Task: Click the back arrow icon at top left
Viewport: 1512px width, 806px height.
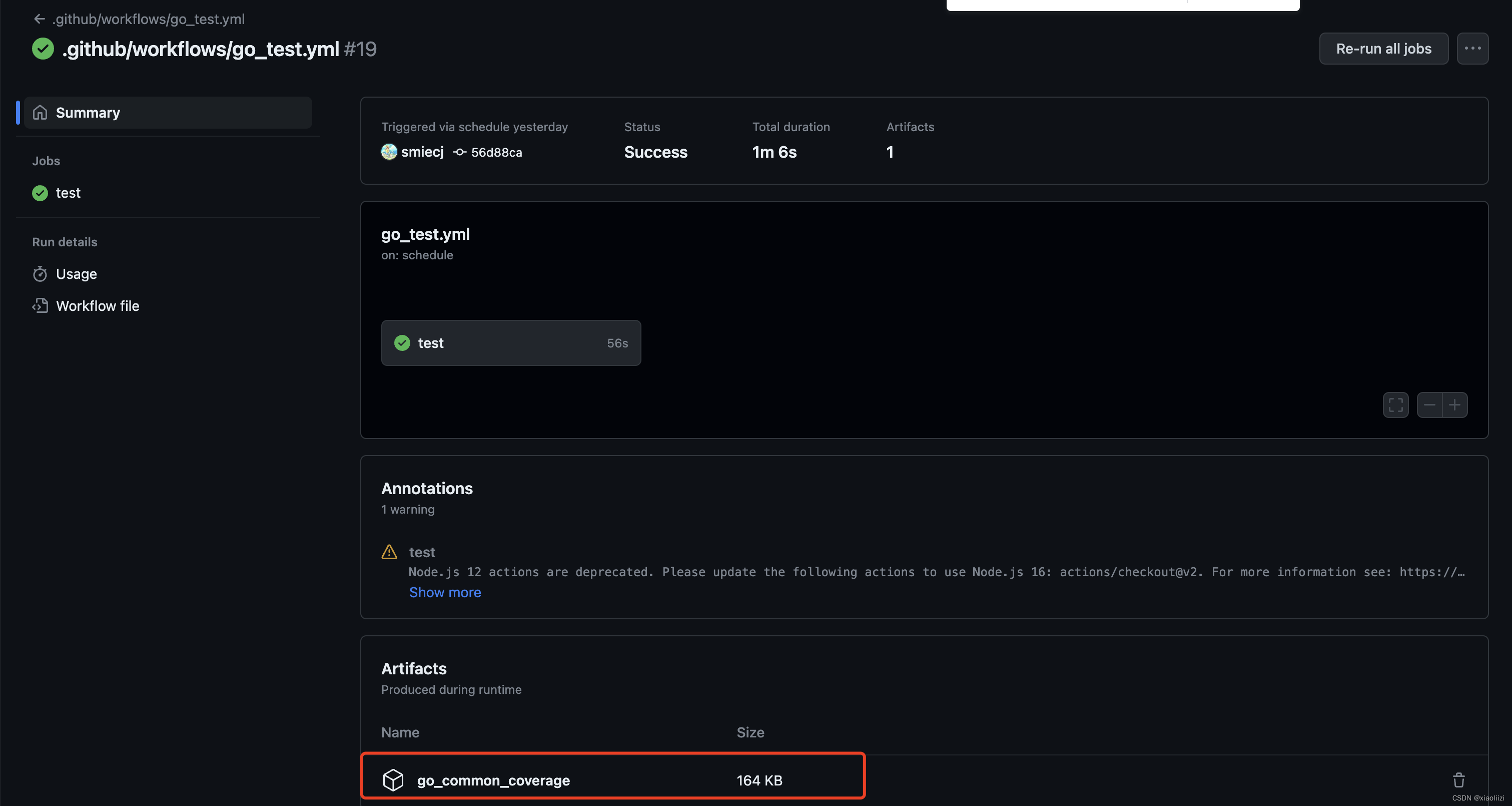Action: click(38, 18)
